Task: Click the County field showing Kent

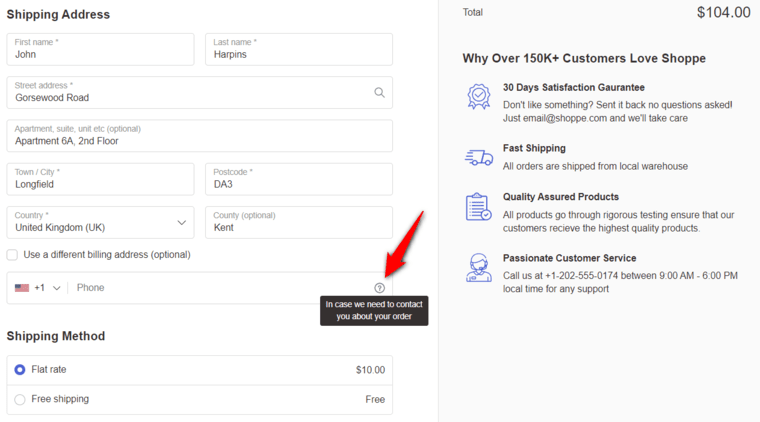Action: [299, 222]
